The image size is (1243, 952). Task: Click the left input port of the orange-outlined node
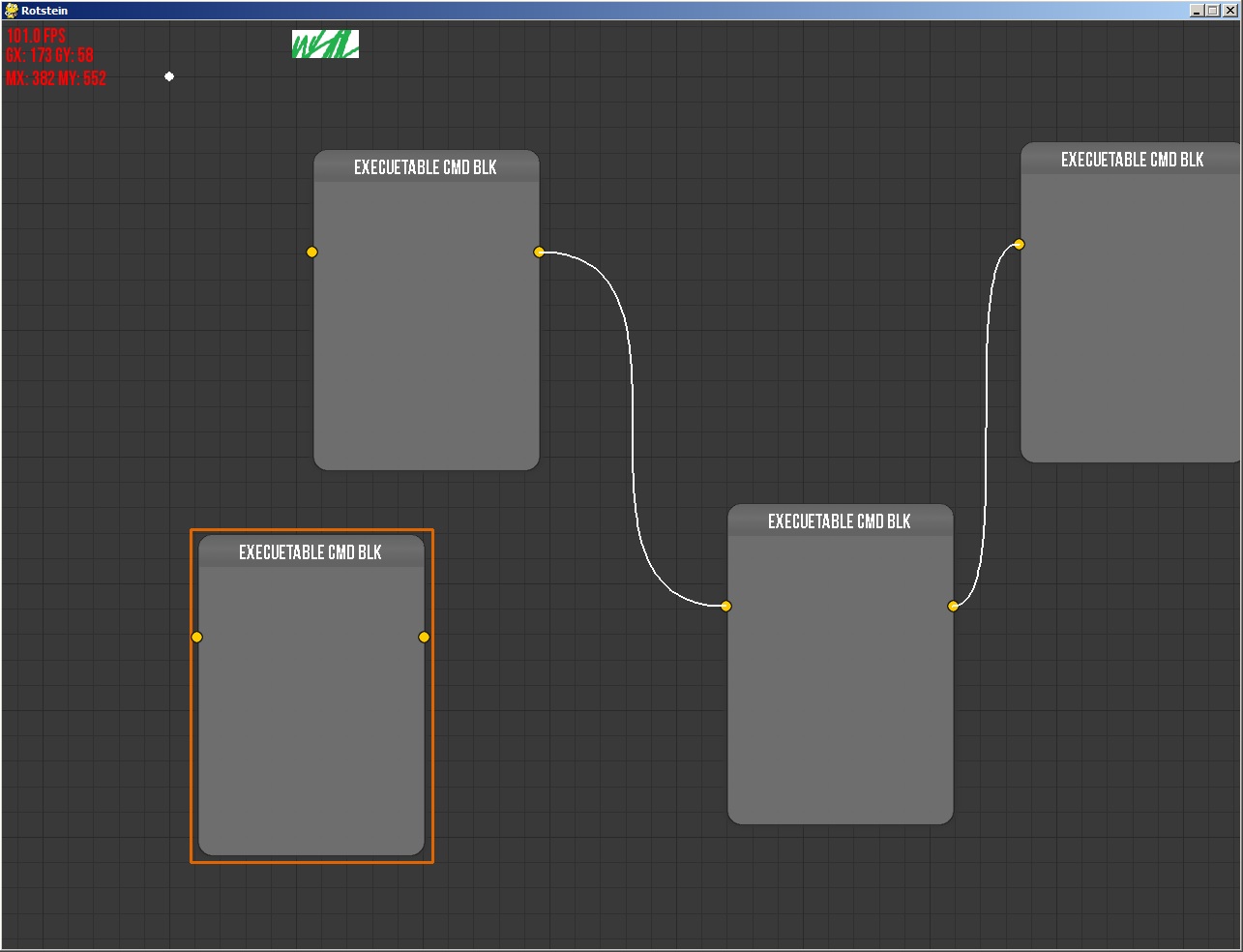[x=197, y=637]
